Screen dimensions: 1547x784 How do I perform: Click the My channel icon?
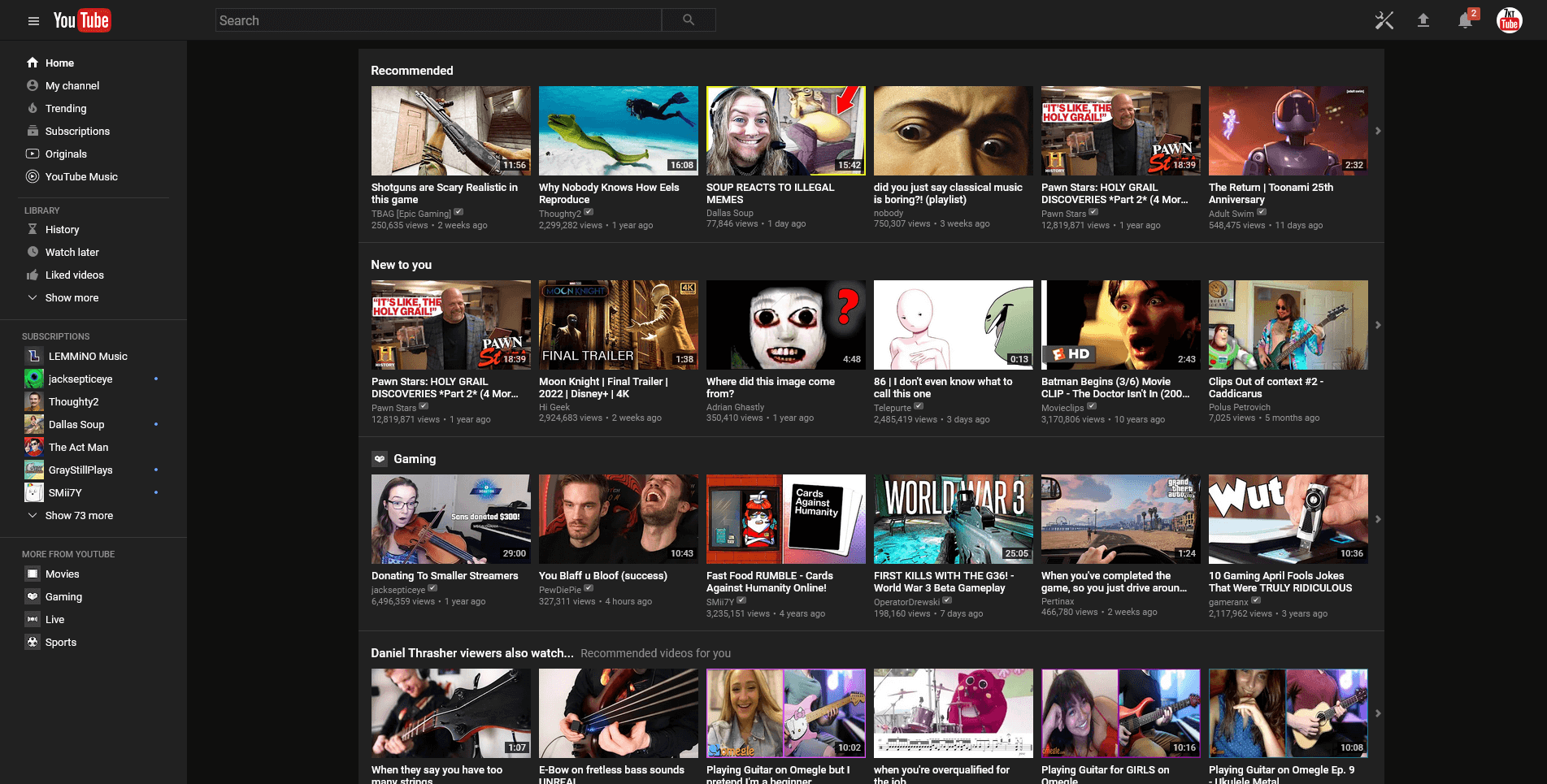click(33, 85)
